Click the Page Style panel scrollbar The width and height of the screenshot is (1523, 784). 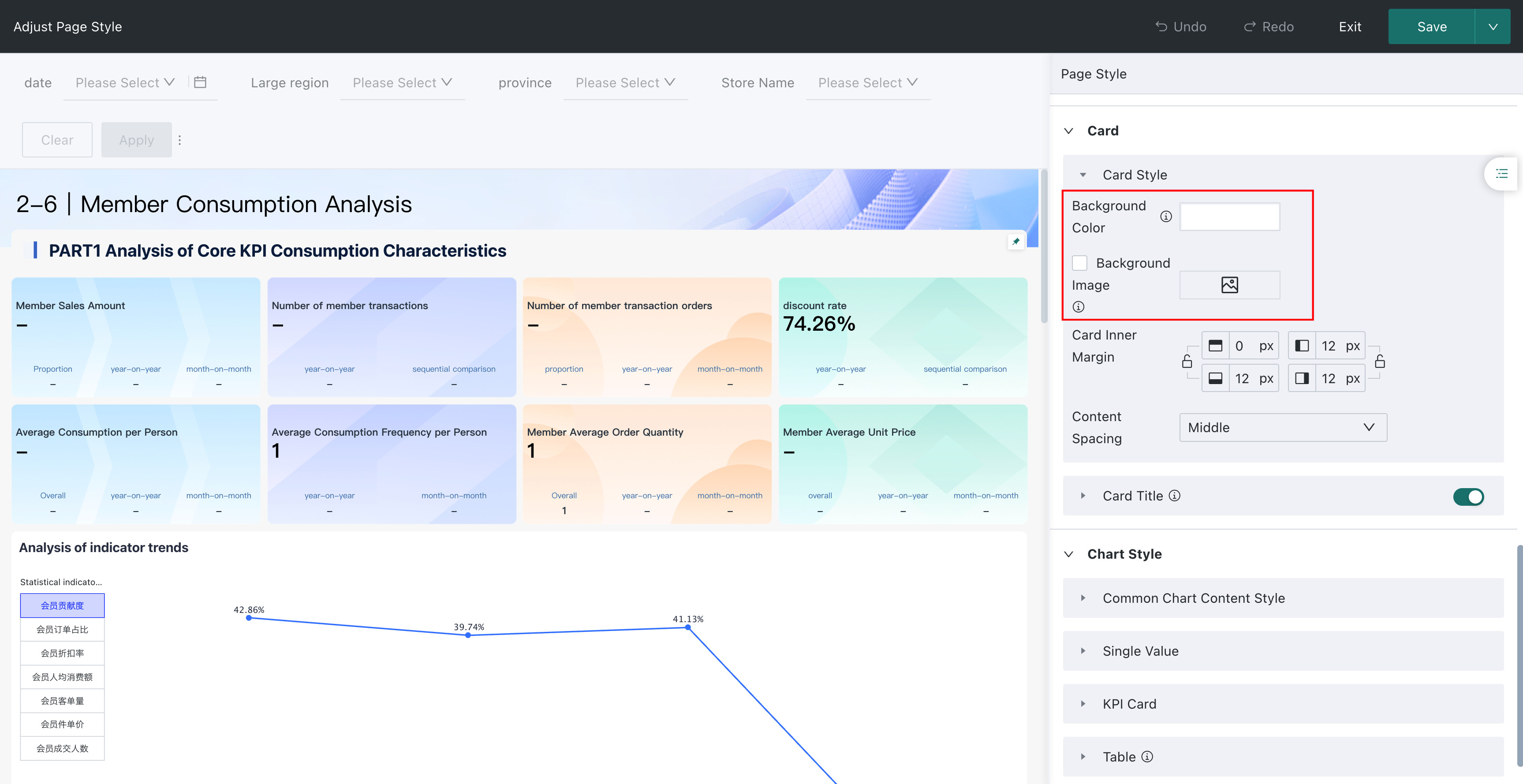tap(1520, 656)
